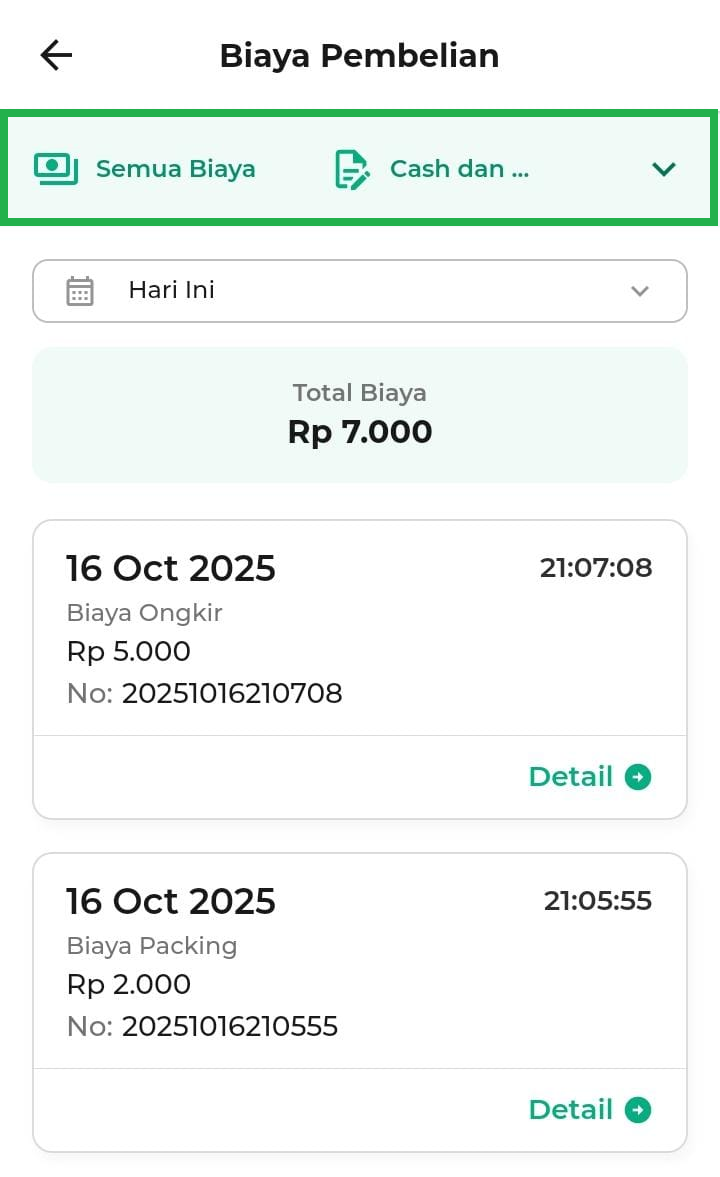Click the document-edit icon beside Cash dan

(351, 169)
